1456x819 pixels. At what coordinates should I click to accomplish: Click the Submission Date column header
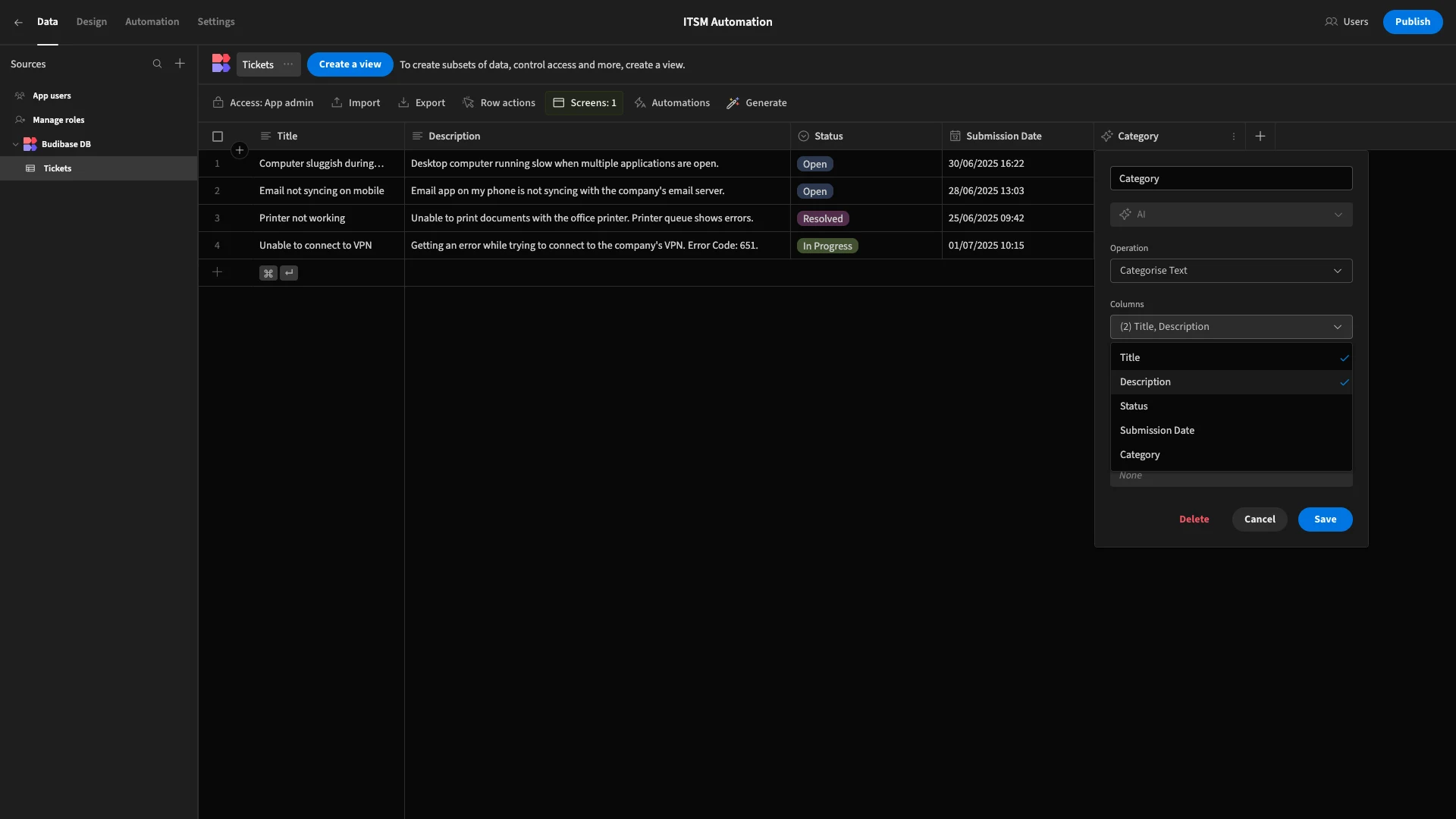pyautogui.click(x=1018, y=136)
